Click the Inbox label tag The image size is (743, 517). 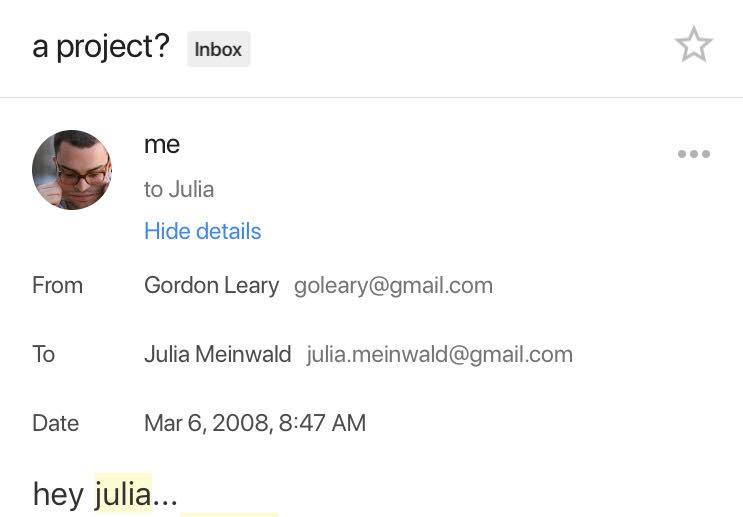[218, 49]
